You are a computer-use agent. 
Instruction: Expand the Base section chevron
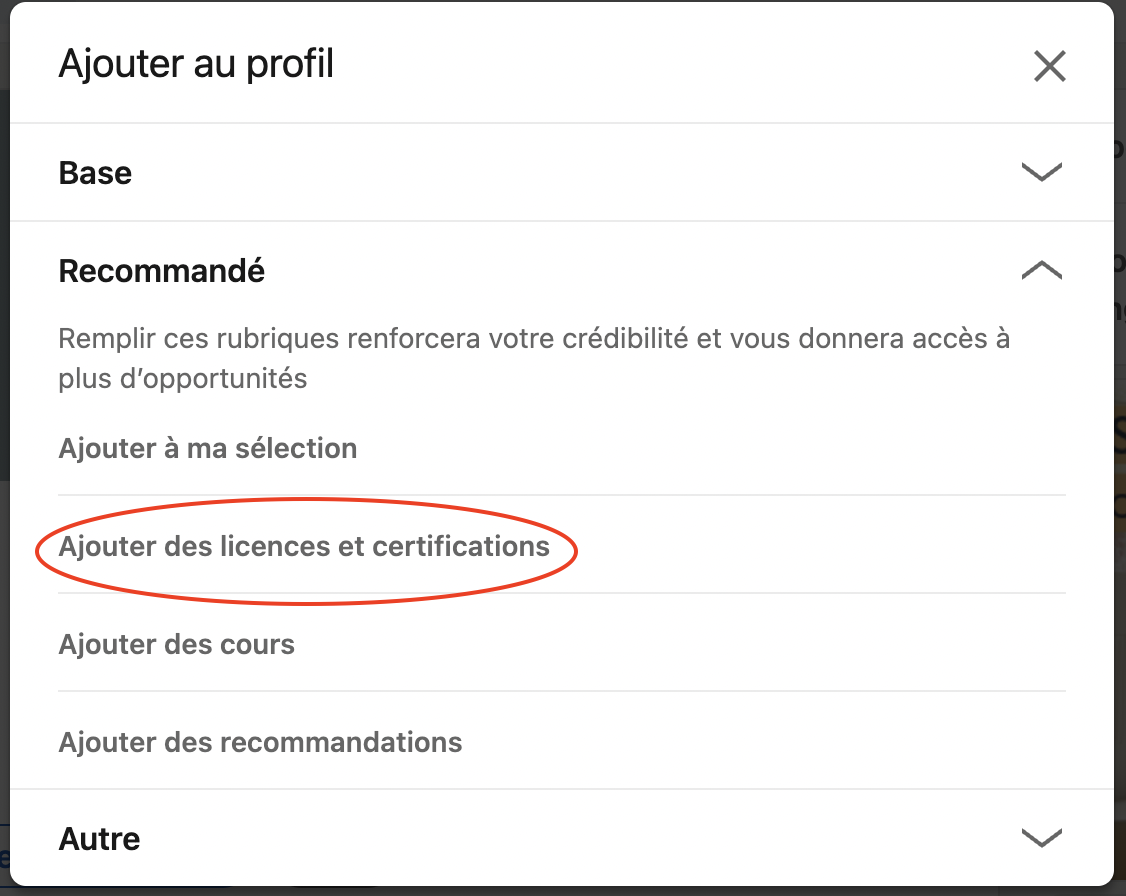[x=1041, y=173]
